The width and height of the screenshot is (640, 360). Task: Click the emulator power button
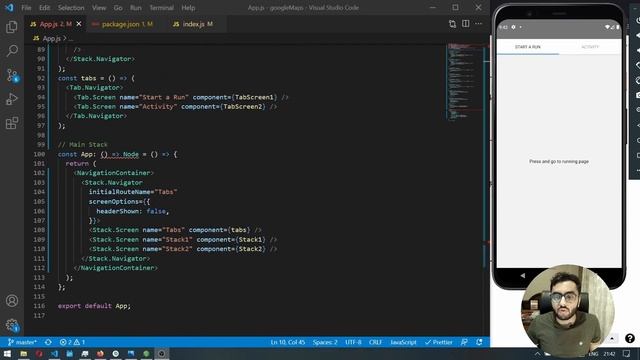tap(638, 20)
